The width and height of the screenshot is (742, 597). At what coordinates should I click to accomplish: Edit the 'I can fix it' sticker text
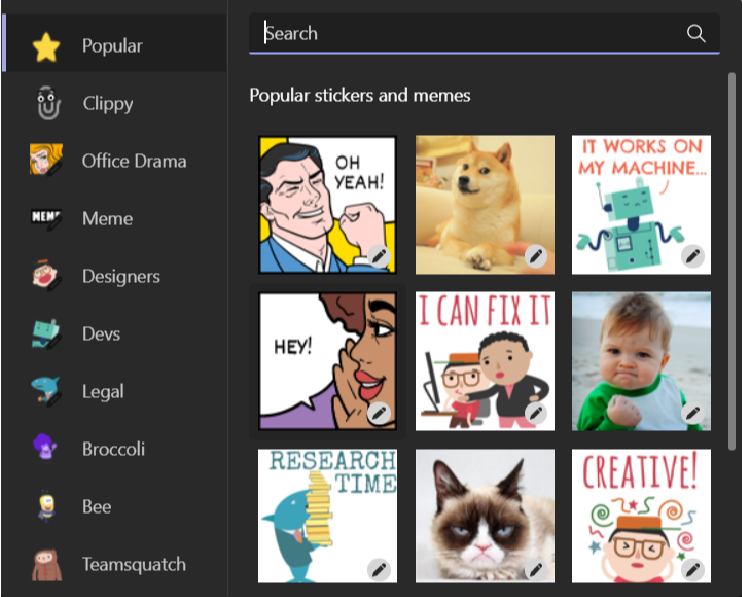536,413
